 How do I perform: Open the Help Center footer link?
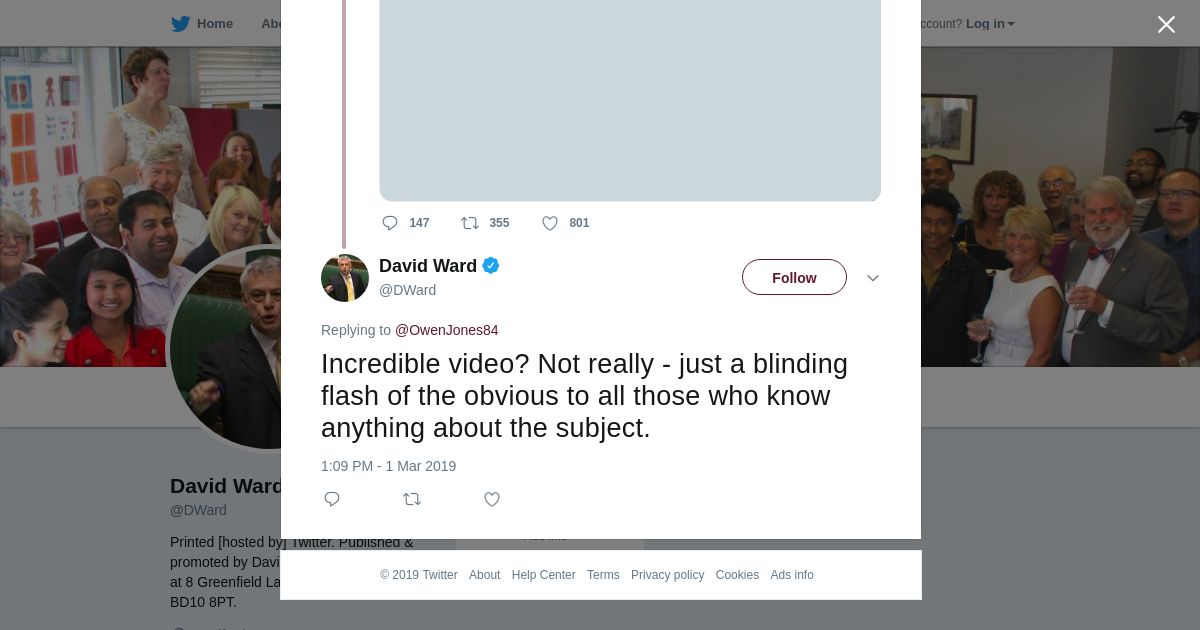click(x=543, y=575)
